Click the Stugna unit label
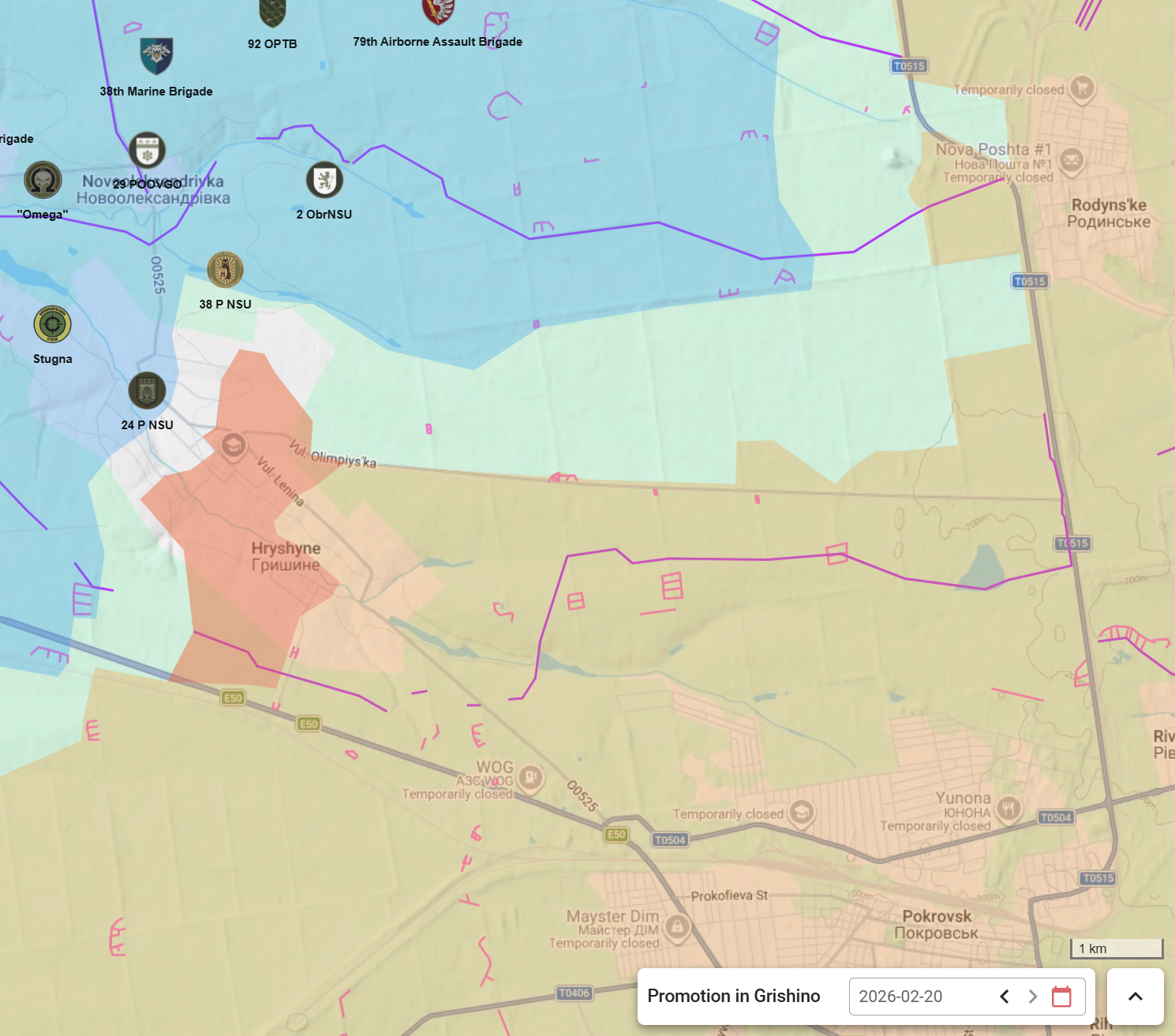The height and width of the screenshot is (1036, 1175). click(x=53, y=359)
